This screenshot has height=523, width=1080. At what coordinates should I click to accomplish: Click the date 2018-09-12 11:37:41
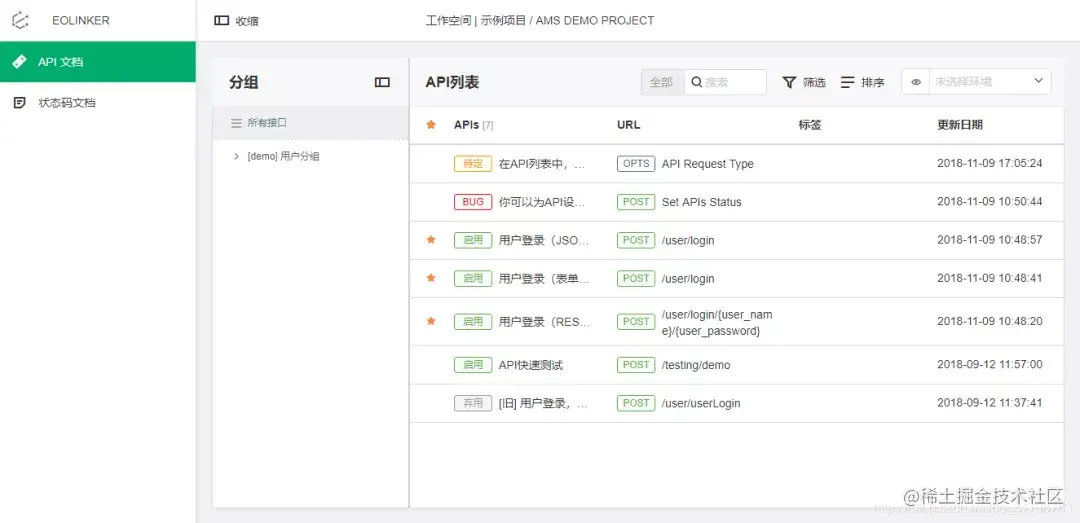coord(990,402)
